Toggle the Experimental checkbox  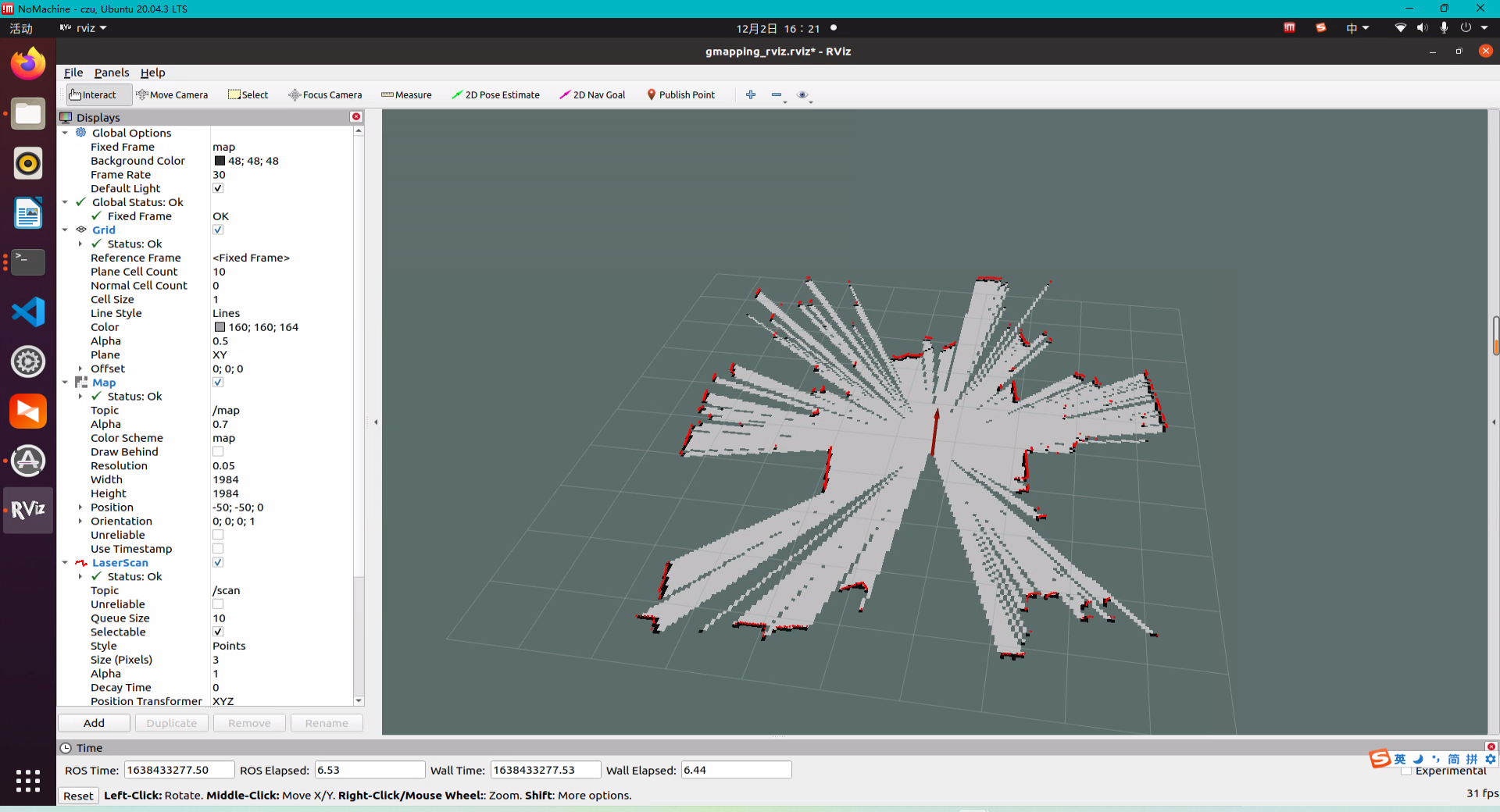point(1406,771)
